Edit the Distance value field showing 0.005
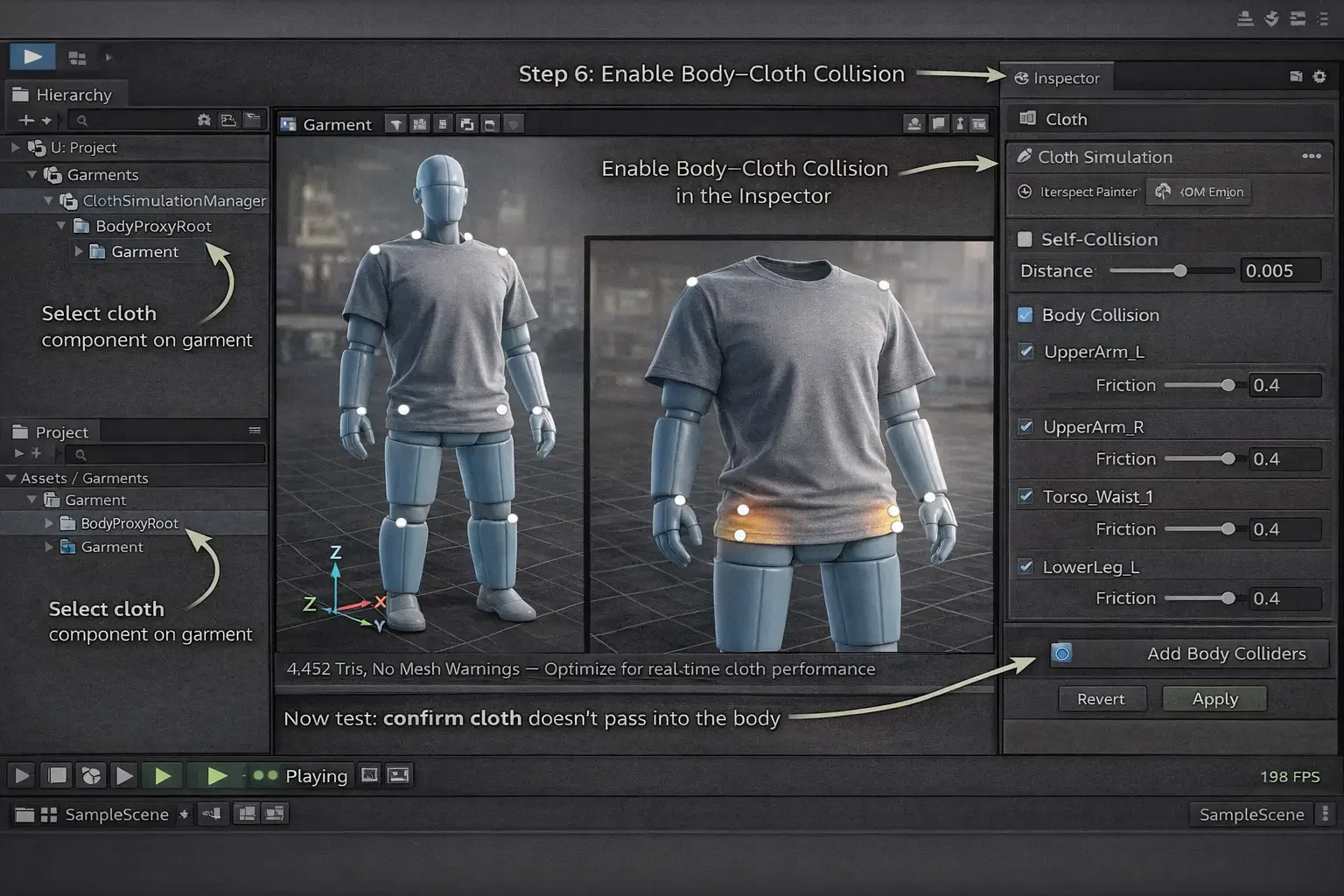This screenshot has height=896, width=1344. pyautogui.click(x=1281, y=270)
